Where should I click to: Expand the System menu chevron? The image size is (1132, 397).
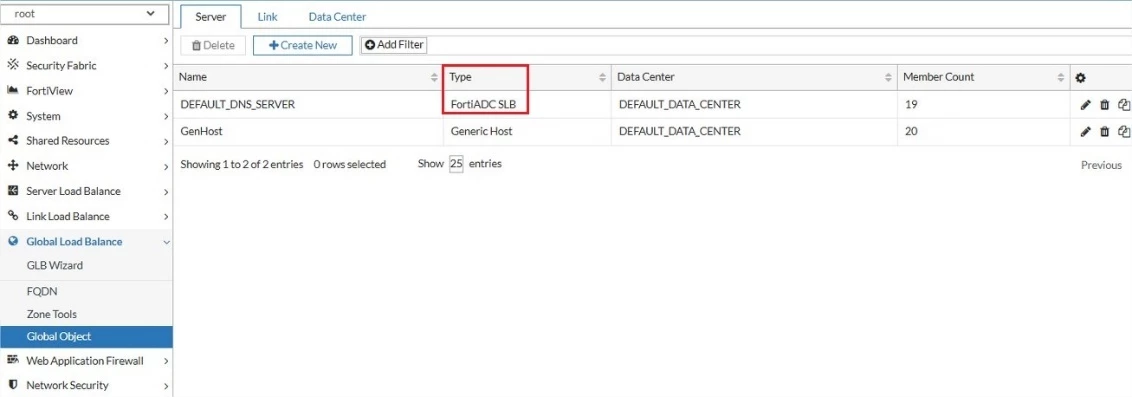165,116
